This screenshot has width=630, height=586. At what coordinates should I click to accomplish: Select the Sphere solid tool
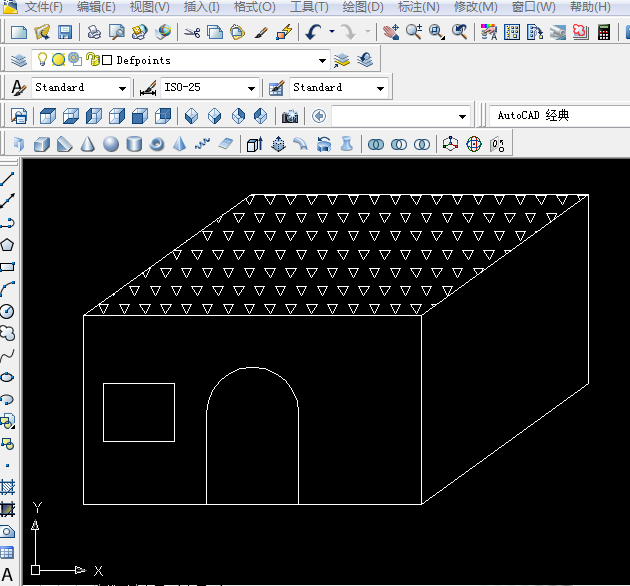(110, 144)
